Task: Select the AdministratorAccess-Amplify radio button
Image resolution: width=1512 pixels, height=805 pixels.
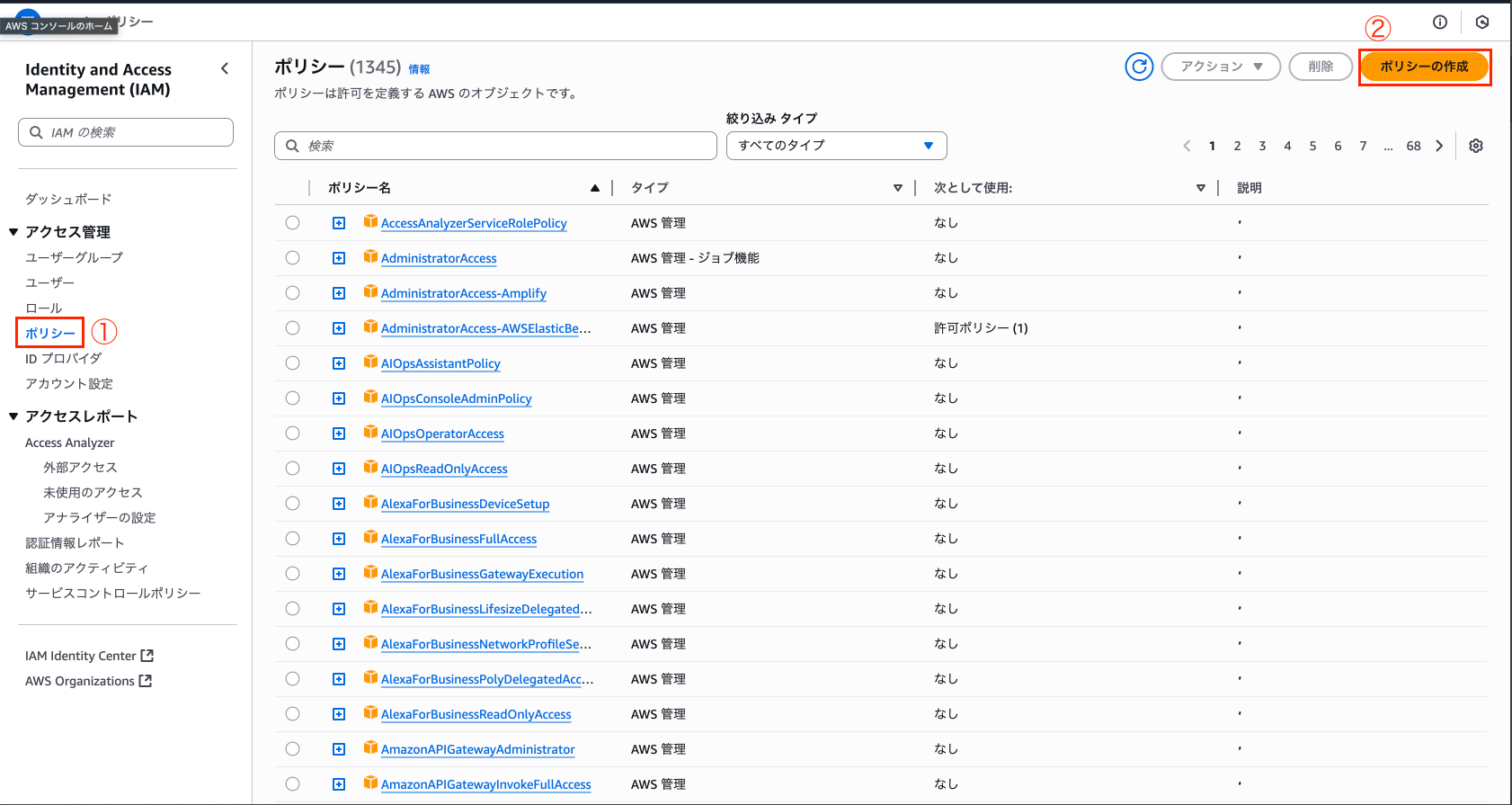Action: [293, 292]
